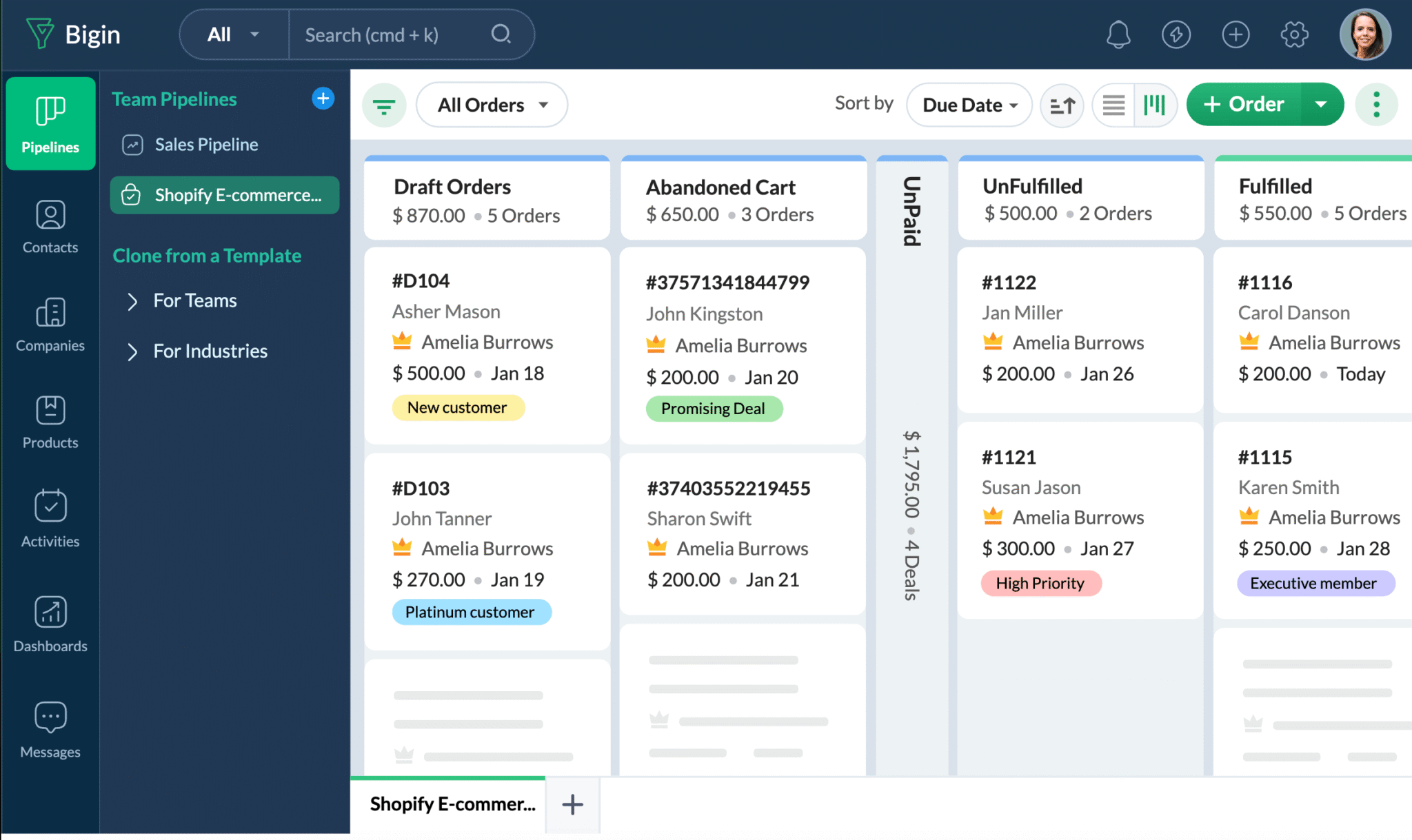Select Sales Pipeline in Team Pipelines
Viewport: 1412px width, 840px height.
point(206,145)
